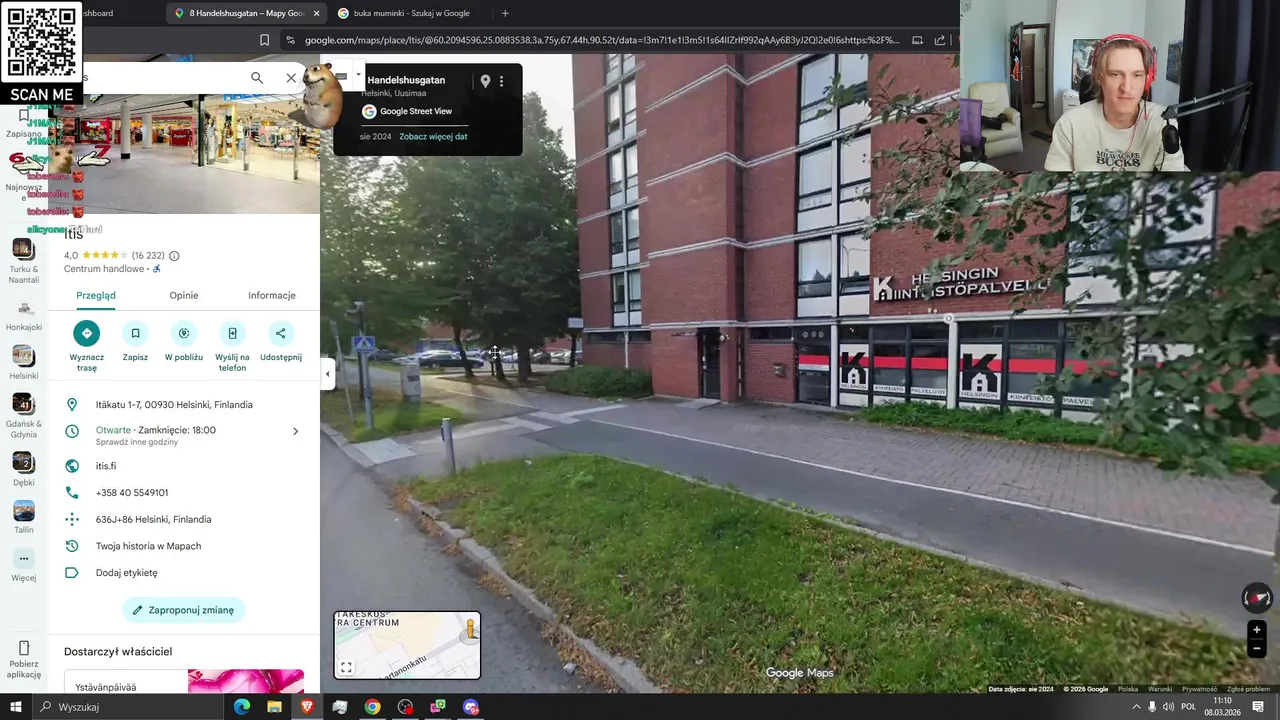Screen dimensions: 1280x720
Task: Open Discord from taskbar
Action: coord(471,707)
